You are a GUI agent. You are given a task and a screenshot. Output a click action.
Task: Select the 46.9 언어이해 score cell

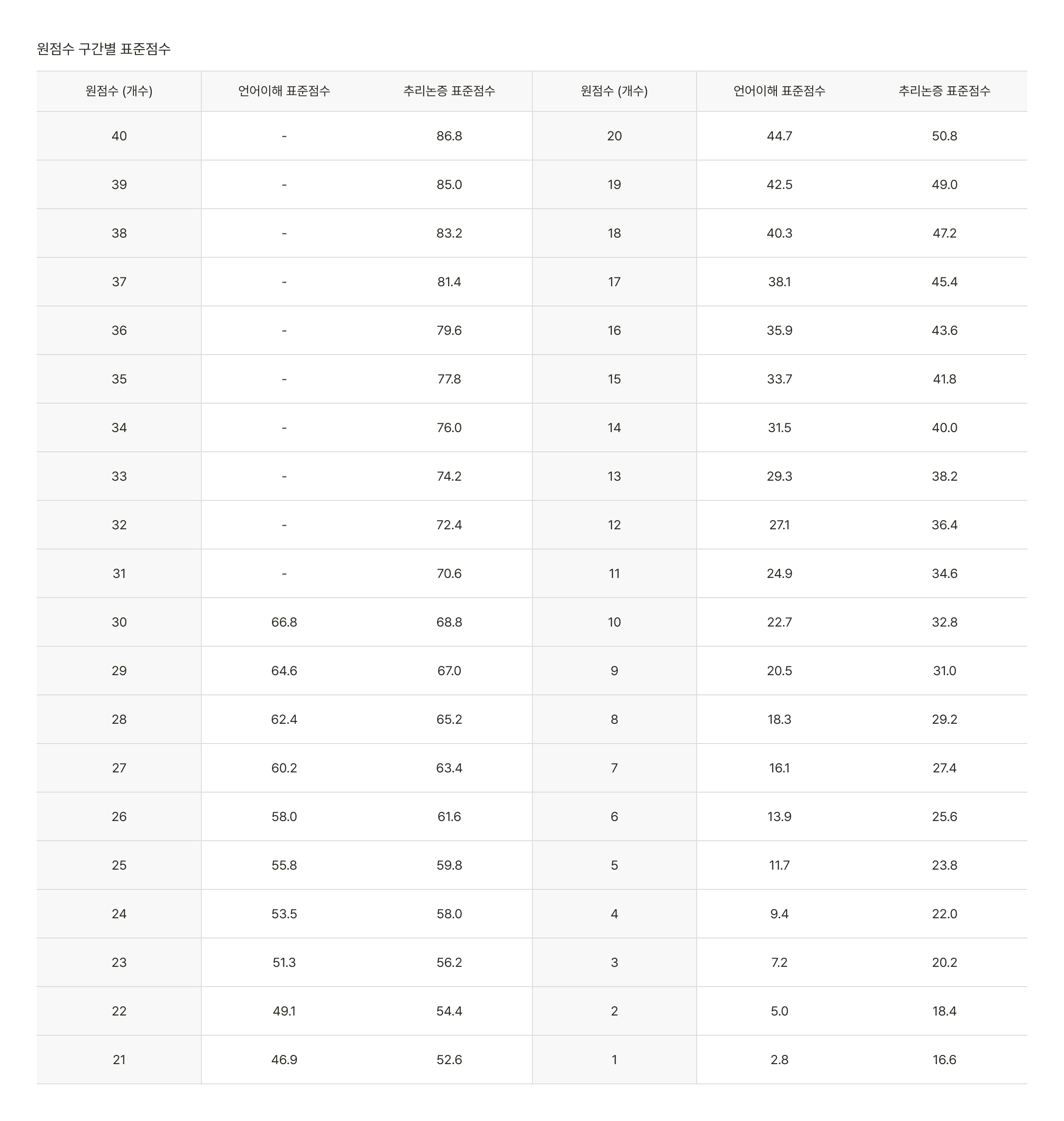click(x=284, y=1060)
